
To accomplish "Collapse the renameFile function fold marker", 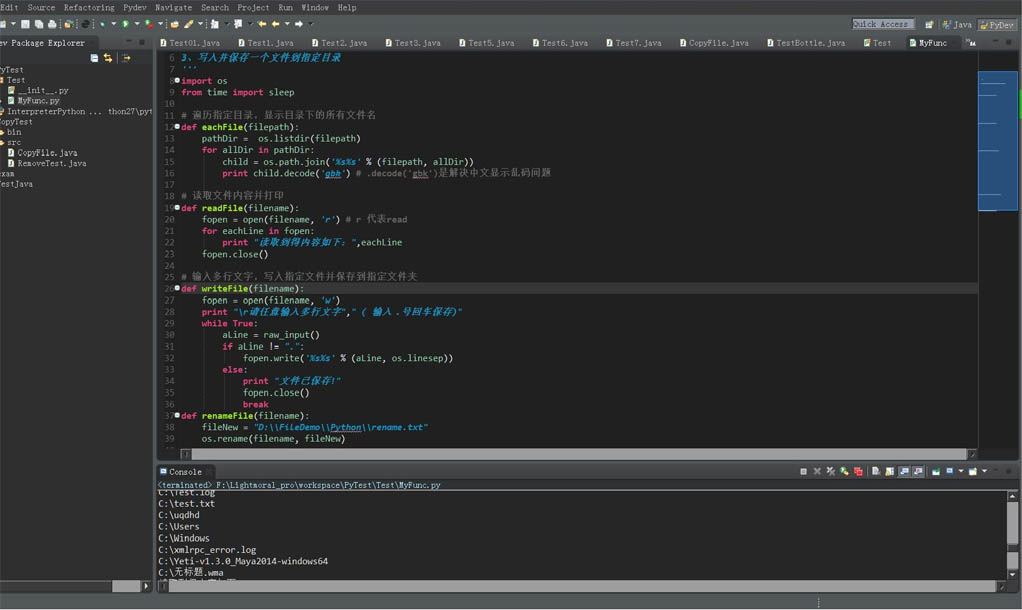I will (177, 414).
